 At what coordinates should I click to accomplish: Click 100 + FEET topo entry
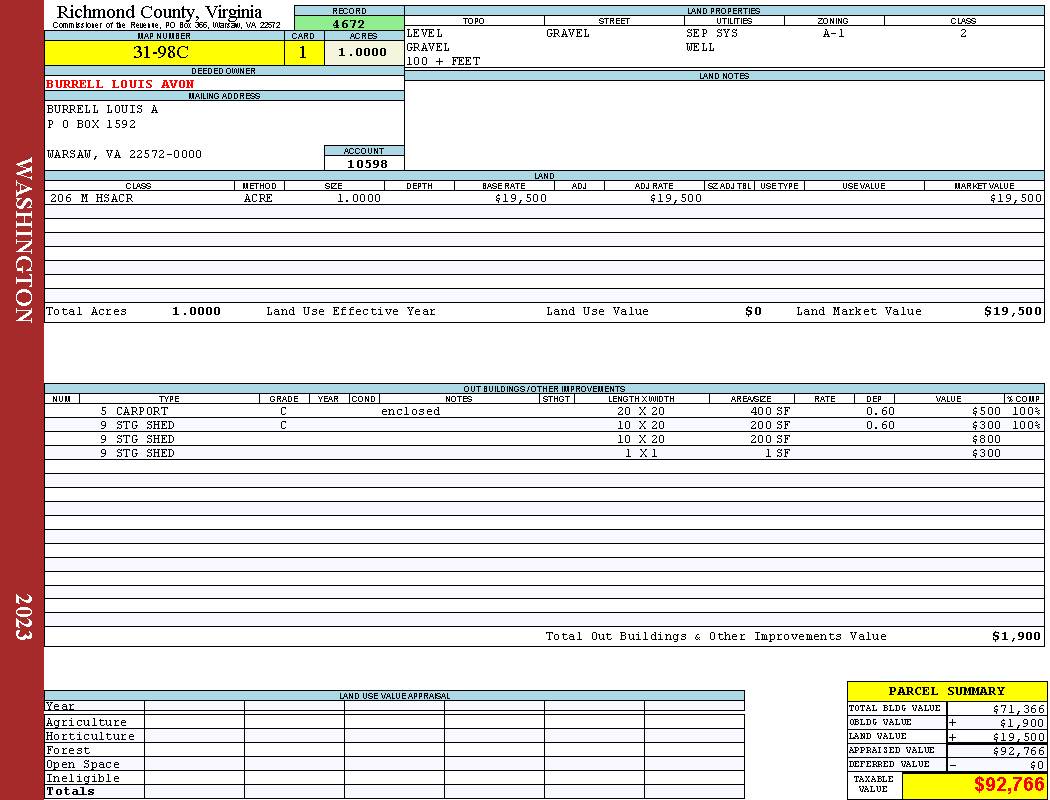(x=443, y=62)
